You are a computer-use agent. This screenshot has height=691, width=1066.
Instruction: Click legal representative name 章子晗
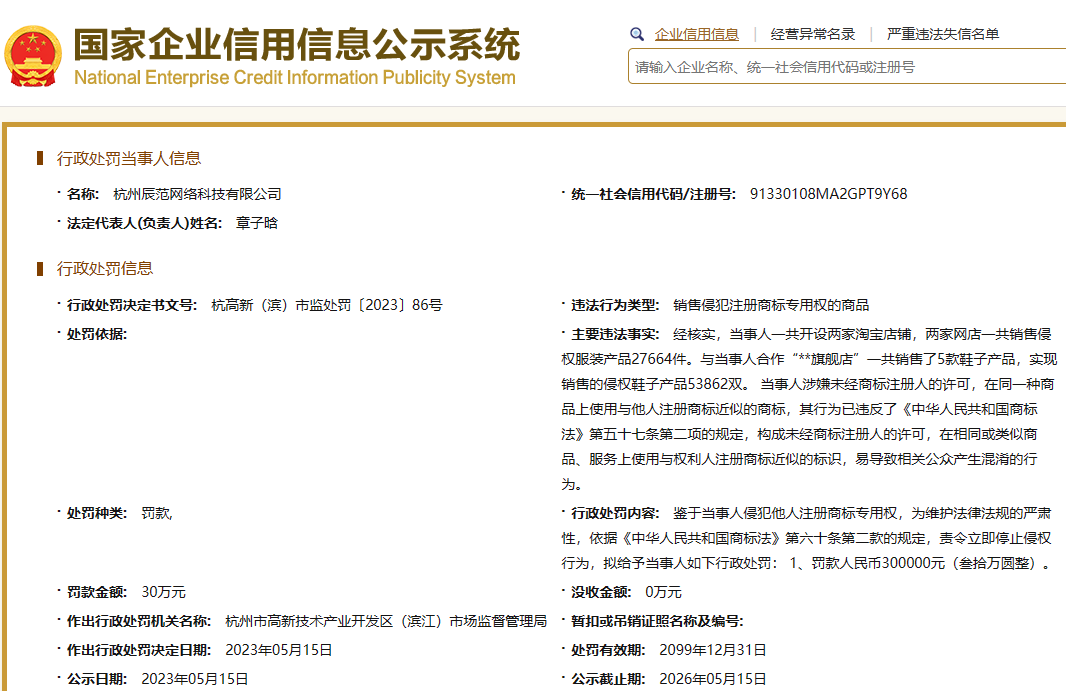click(x=256, y=223)
